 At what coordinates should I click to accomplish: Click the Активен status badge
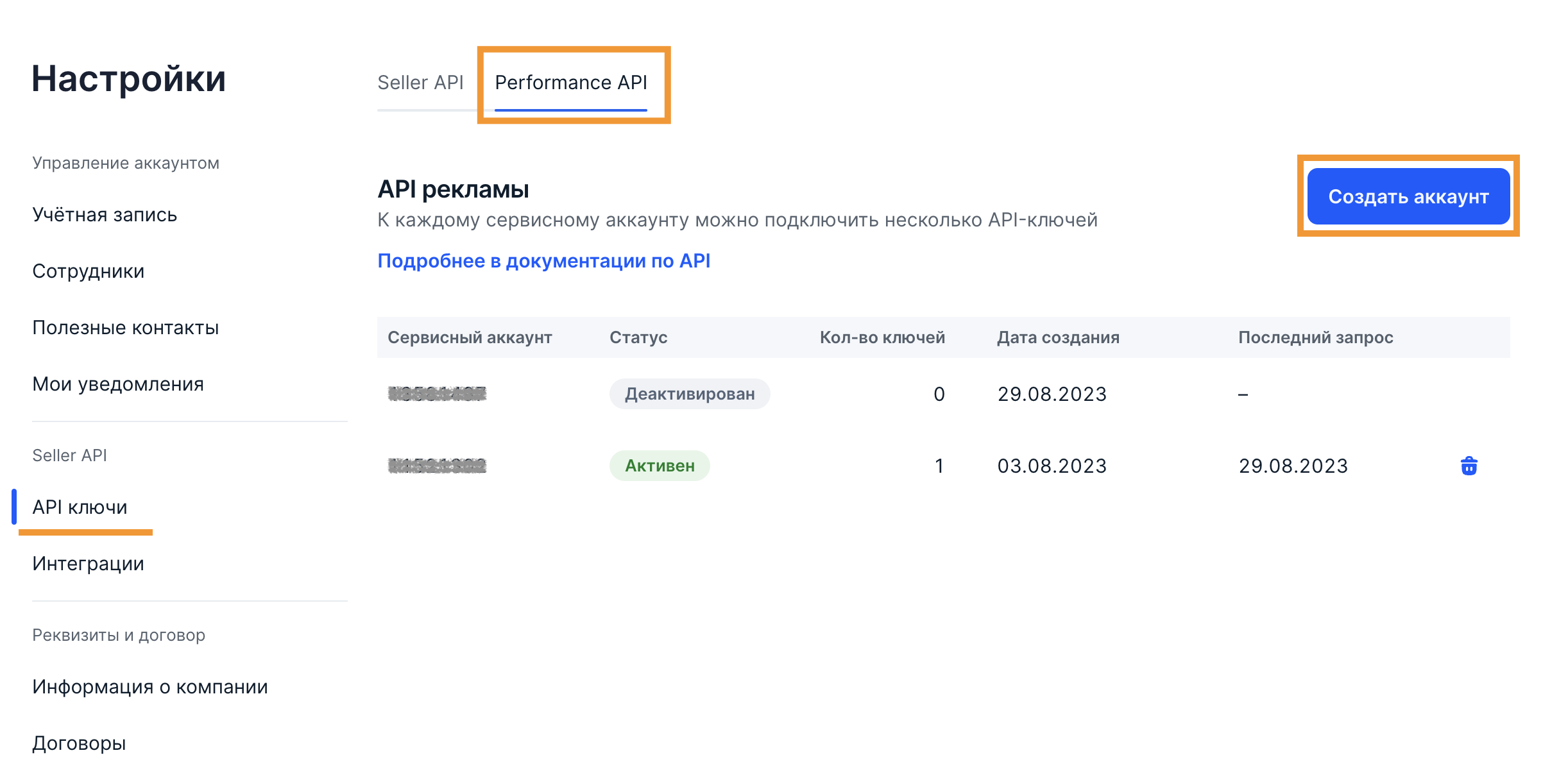(x=660, y=466)
